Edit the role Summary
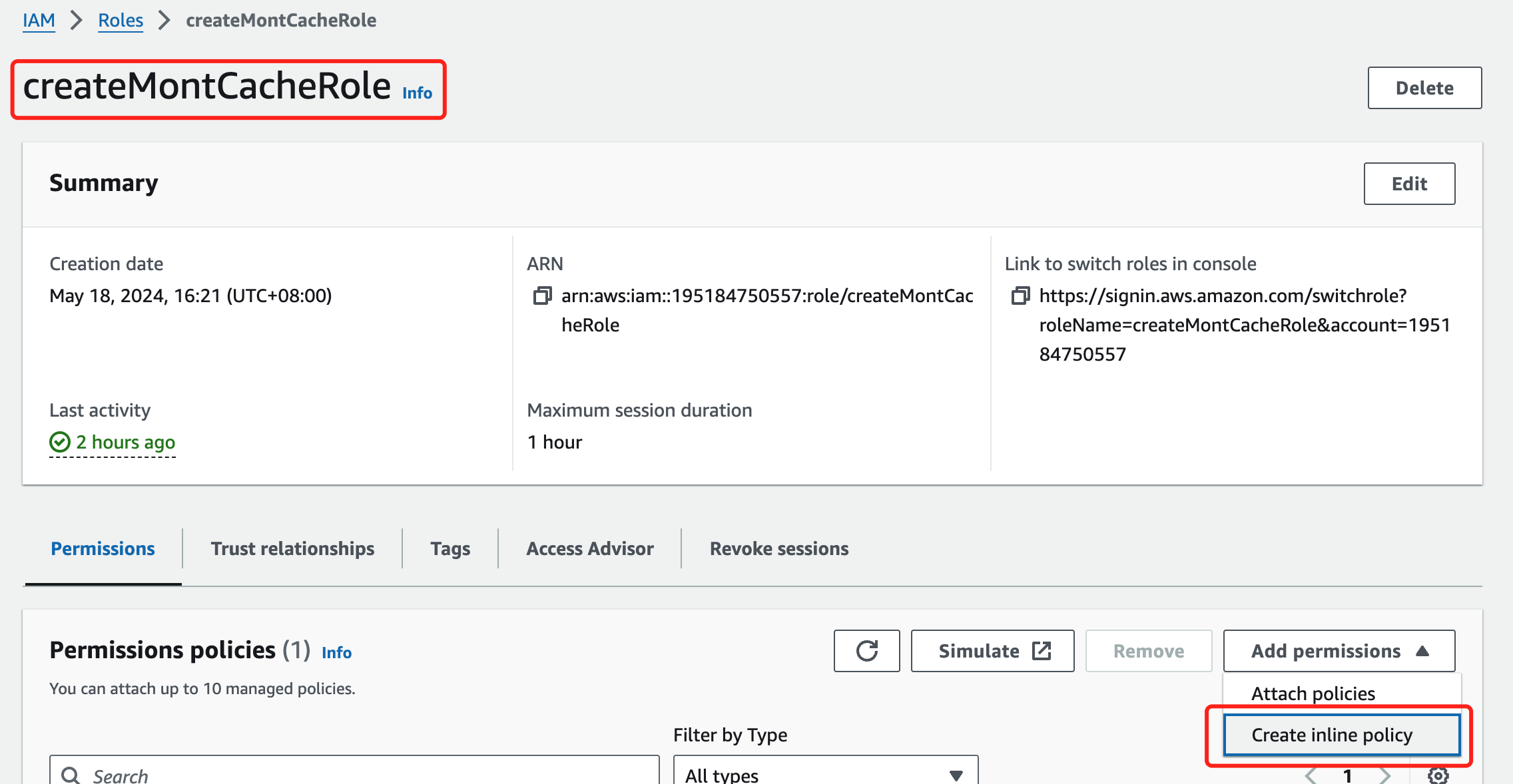This screenshot has width=1513, height=784. [1409, 184]
